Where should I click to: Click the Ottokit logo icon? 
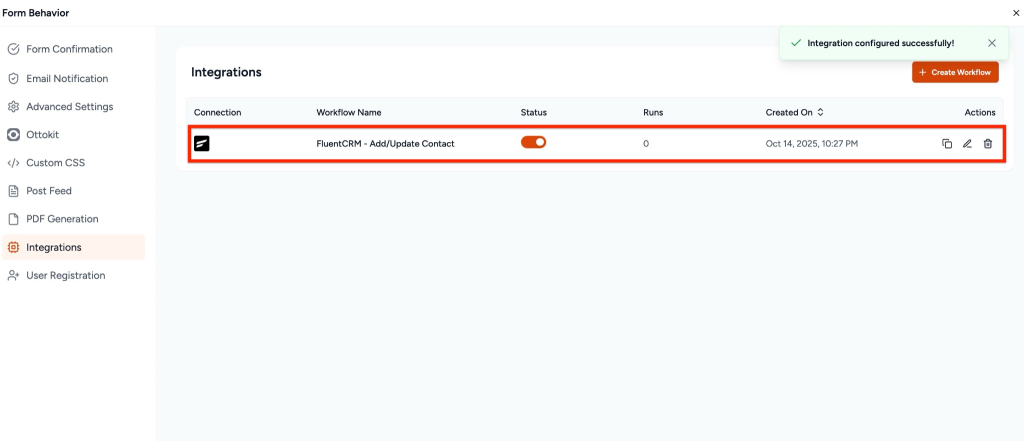point(13,135)
